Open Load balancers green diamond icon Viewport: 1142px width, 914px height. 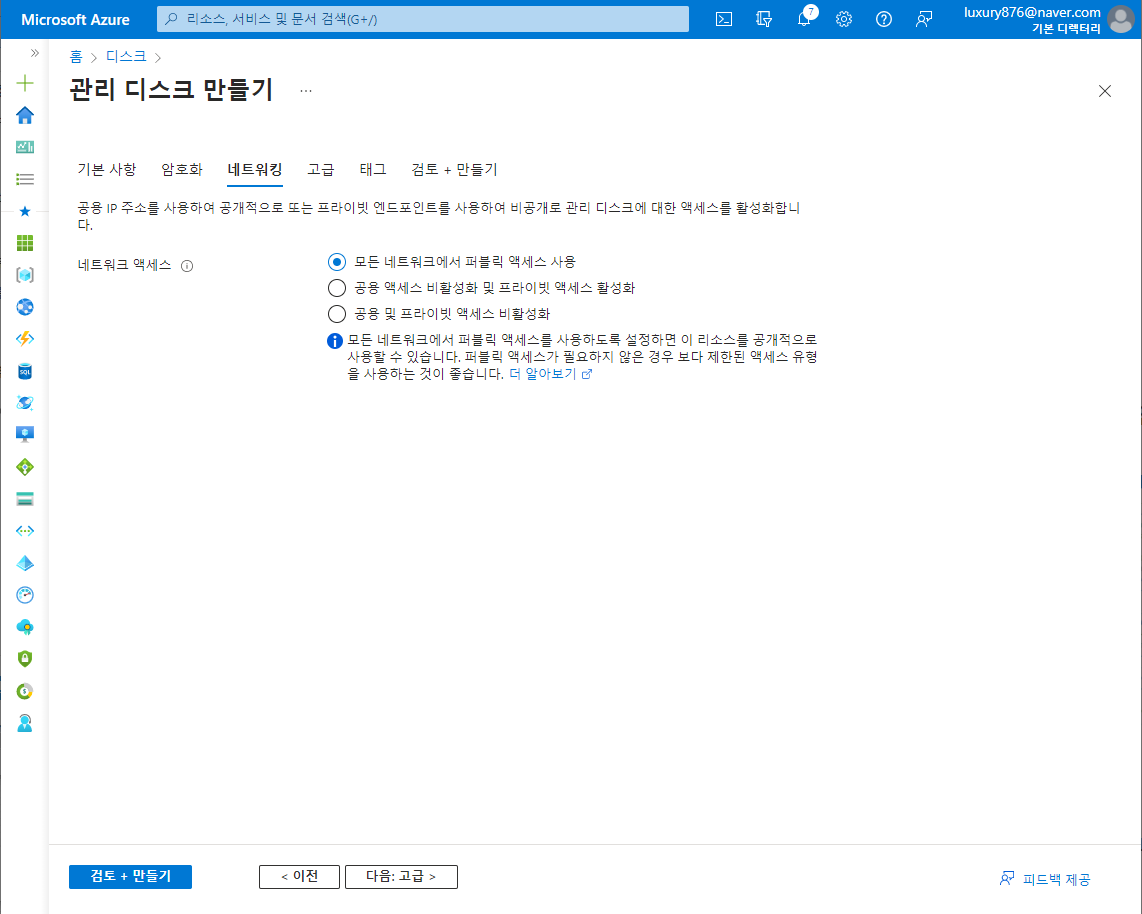[x=25, y=467]
